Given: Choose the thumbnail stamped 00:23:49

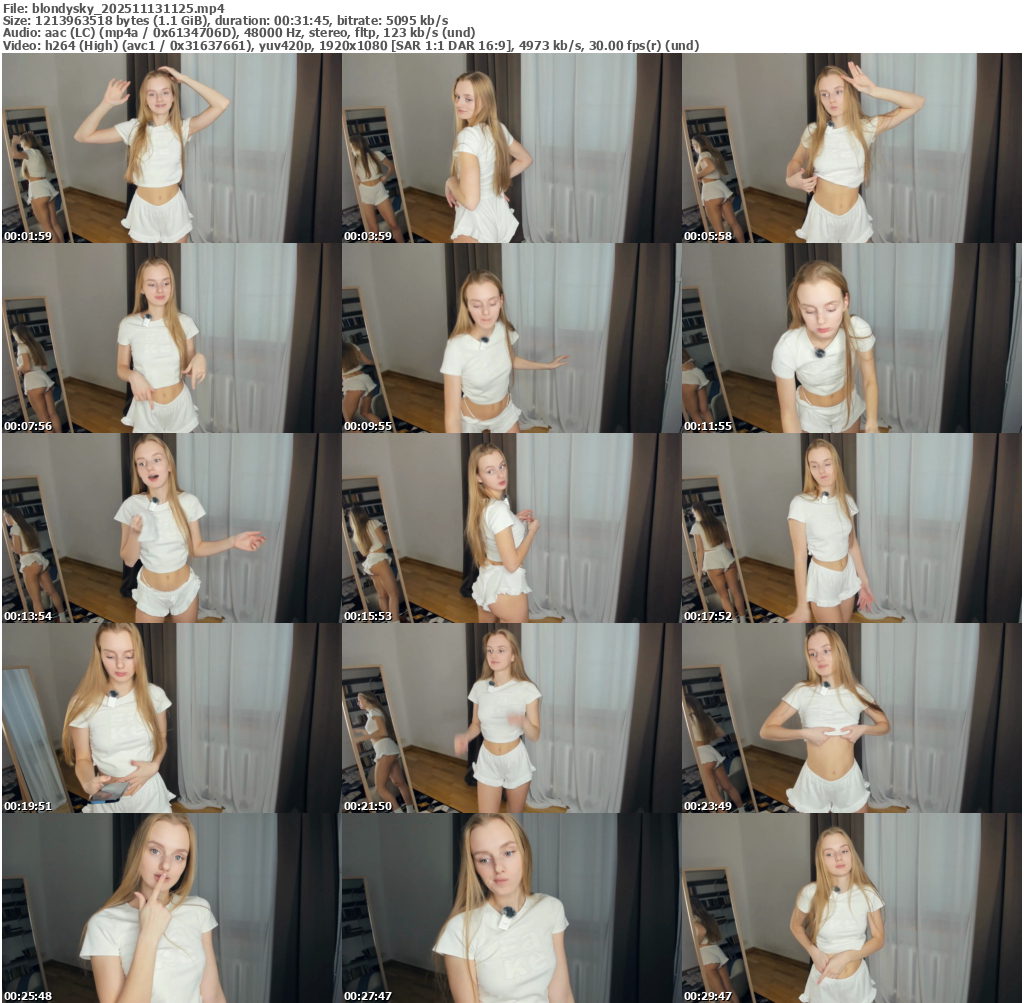Looking at the screenshot, I should click(852, 718).
